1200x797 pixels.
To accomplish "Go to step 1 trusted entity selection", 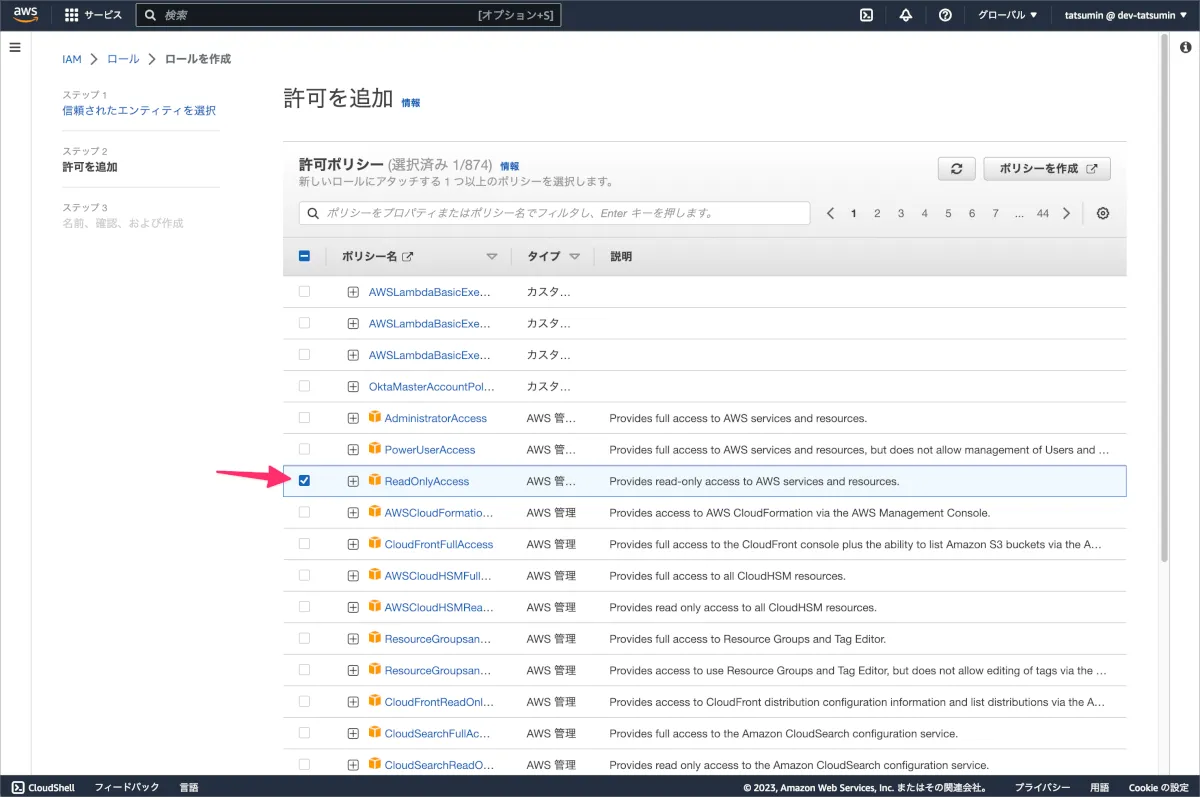I will 139,110.
